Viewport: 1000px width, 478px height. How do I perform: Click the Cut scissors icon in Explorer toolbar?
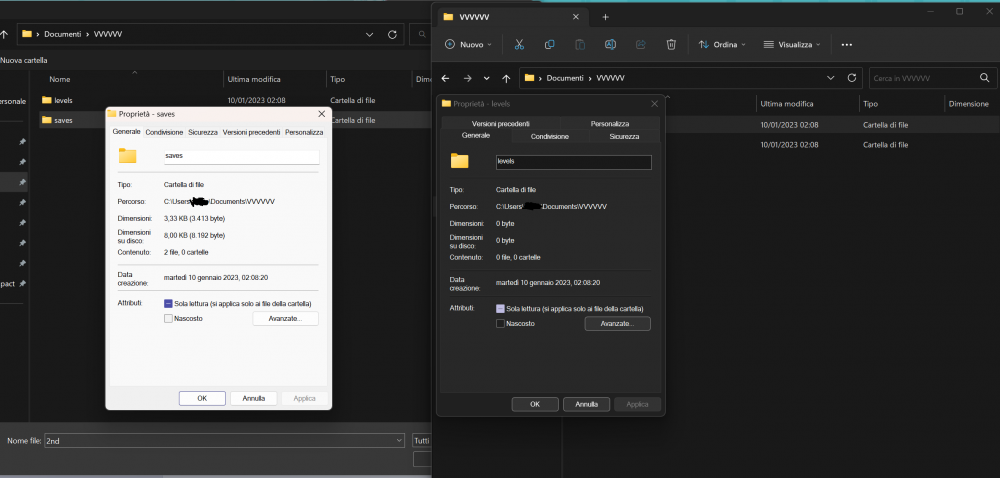click(519, 44)
